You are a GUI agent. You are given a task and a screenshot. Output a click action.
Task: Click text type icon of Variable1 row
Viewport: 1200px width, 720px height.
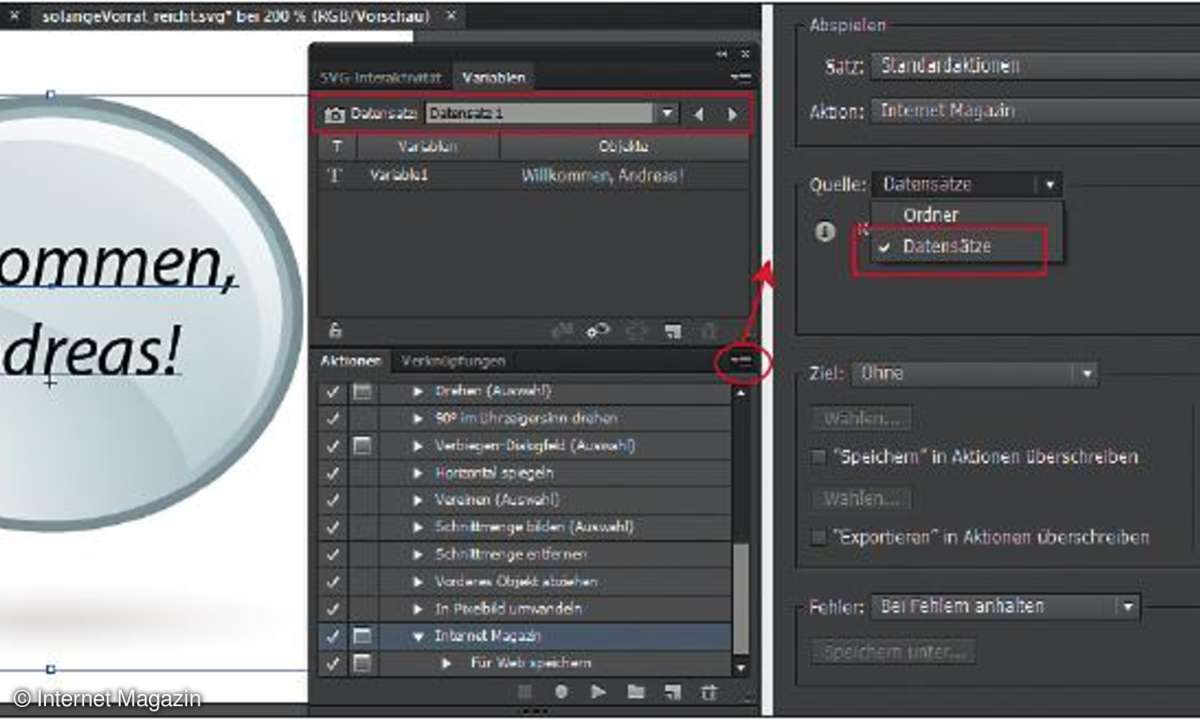coord(336,175)
